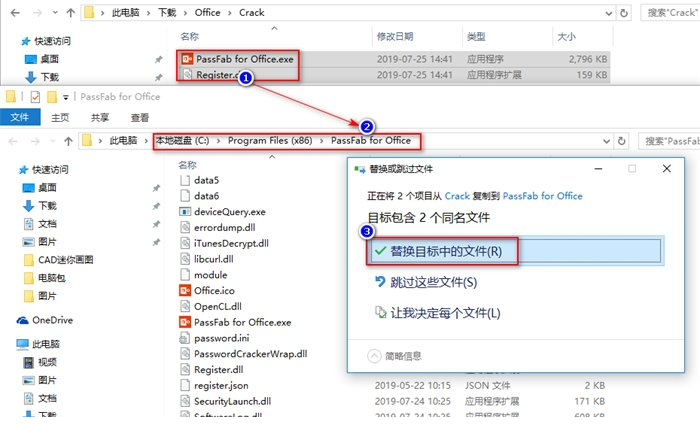The height and width of the screenshot is (433, 700).
Task: Go up one level in PassFab window
Action: pos(68,141)
